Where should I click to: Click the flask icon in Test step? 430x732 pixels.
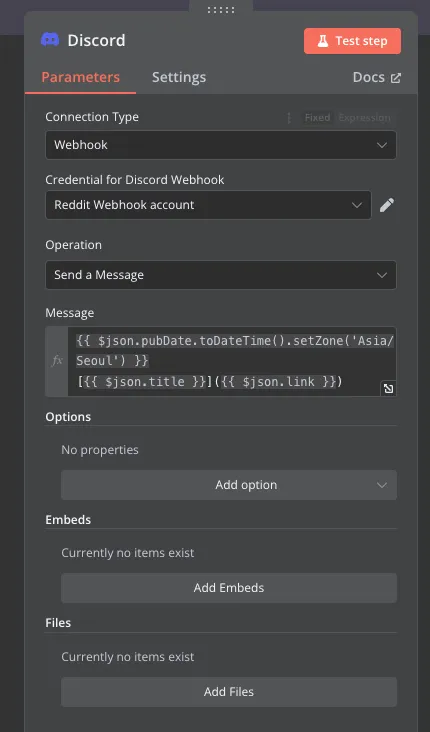tap(323, 41)
